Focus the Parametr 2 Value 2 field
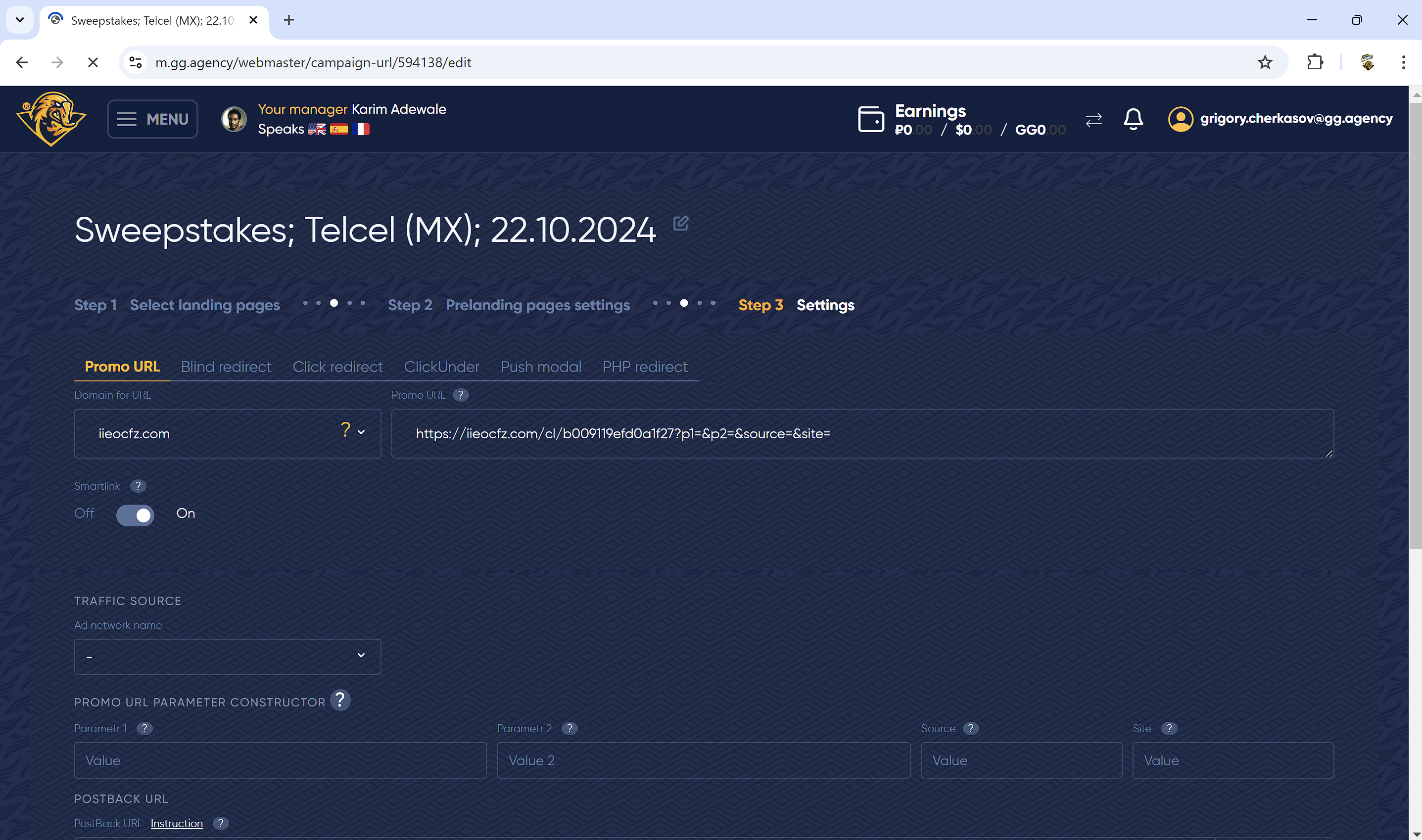 click(x=704, y=760)
